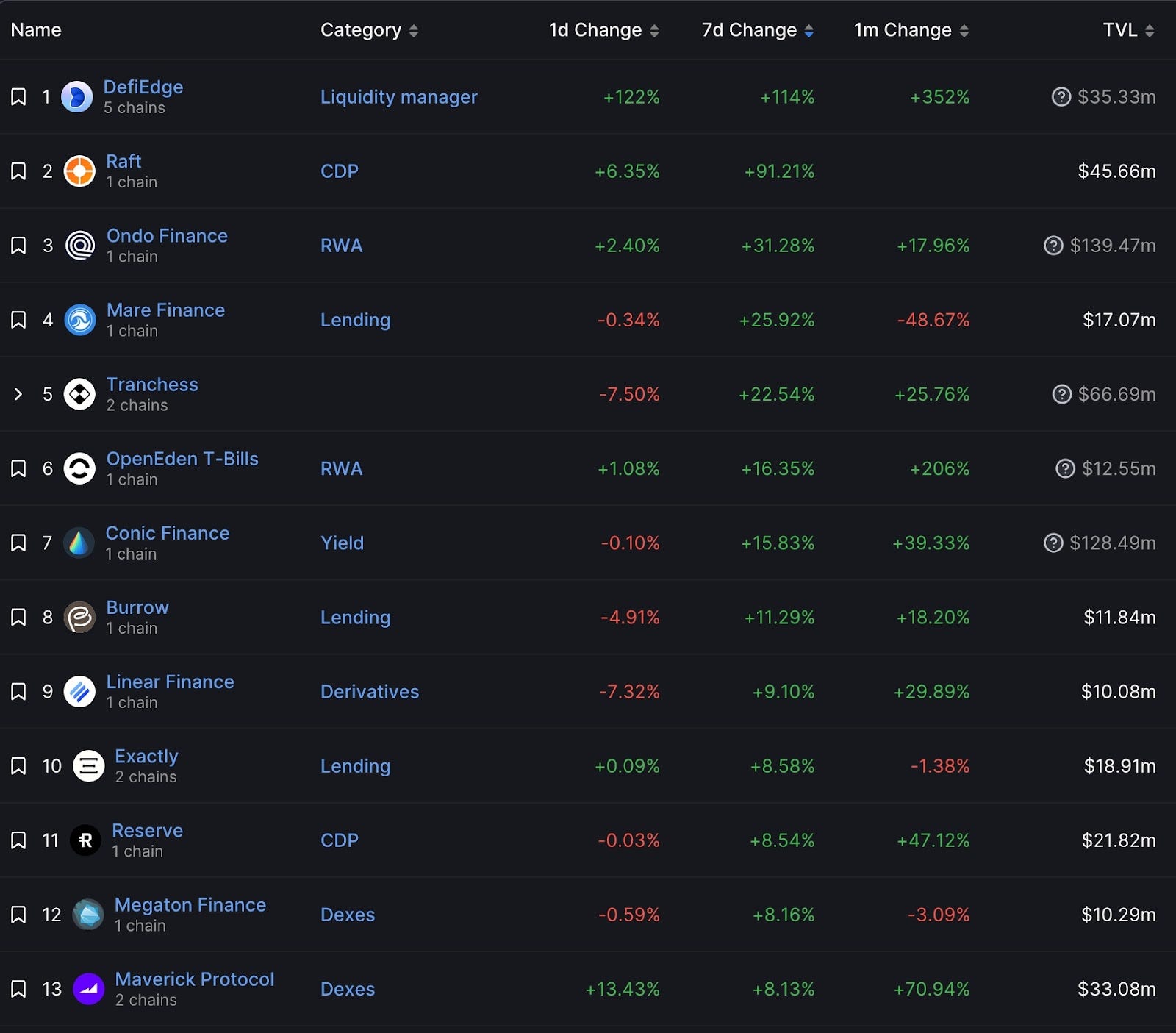Open the Yield category link
This screenshot has width=1176, height=1033.
click(x=342, y=543)
